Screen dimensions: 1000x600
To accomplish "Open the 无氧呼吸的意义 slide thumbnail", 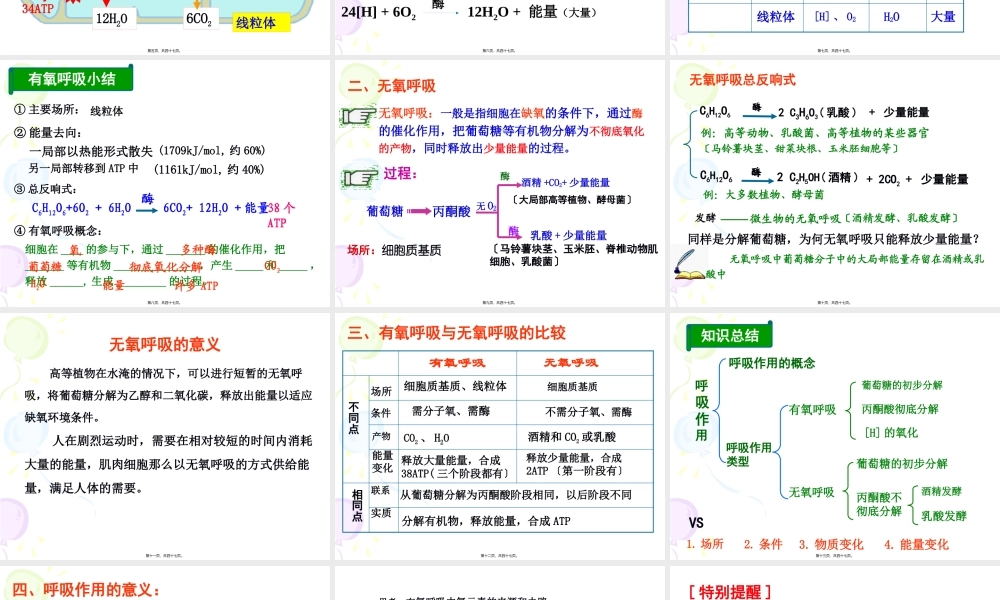I will [x=165, y=436].
